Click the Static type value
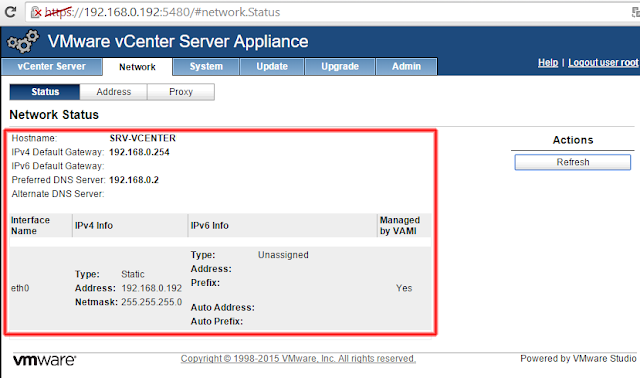Viewport: 640px width, 378px height. (x=133, y=274)
